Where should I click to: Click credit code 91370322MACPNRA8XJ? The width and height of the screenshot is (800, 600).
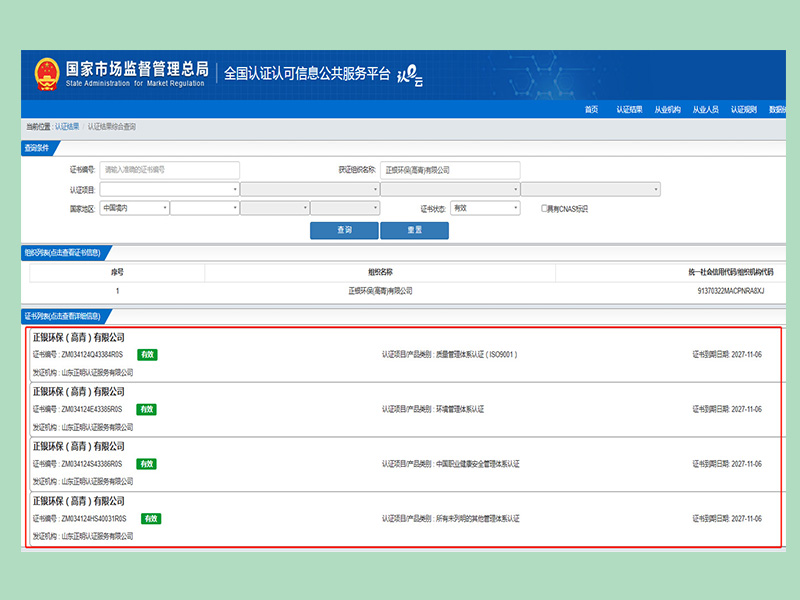731,291
